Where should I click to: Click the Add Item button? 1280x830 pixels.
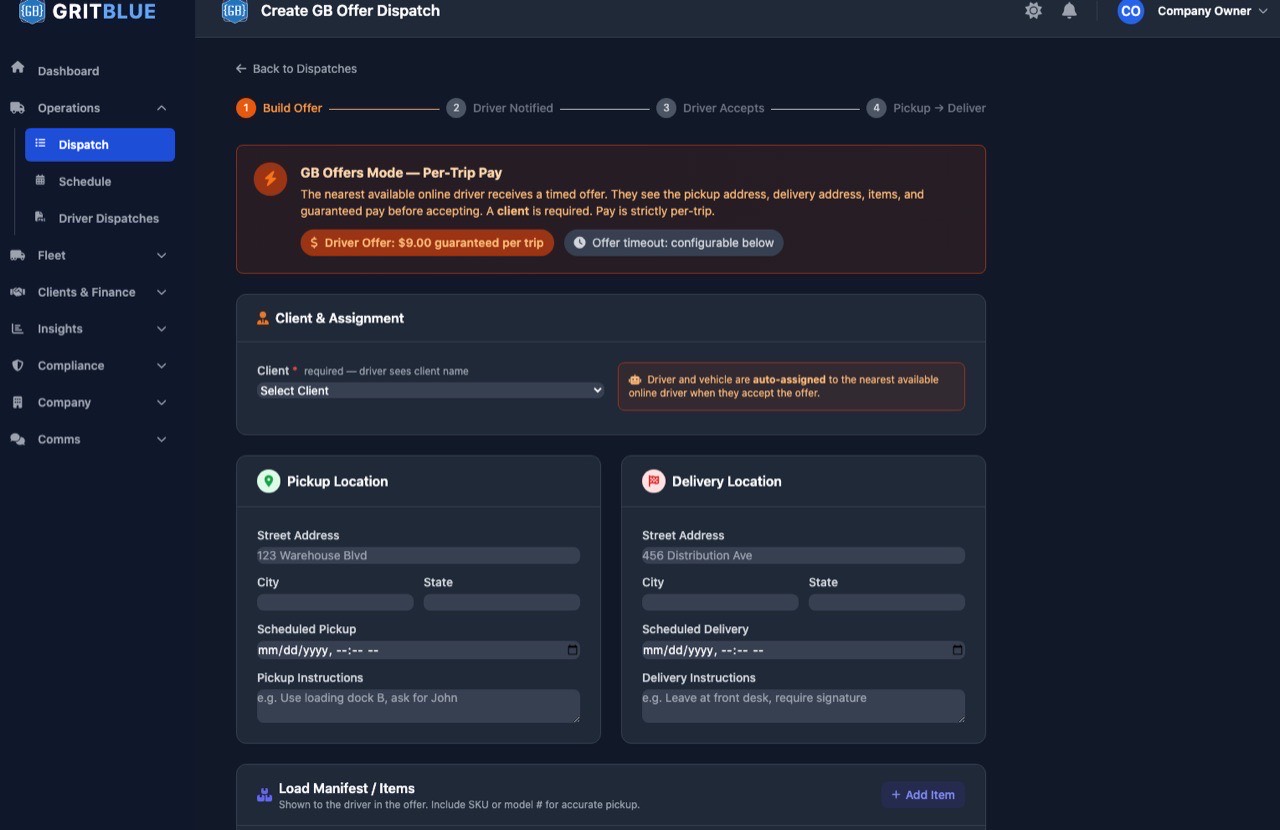(922, 795)
